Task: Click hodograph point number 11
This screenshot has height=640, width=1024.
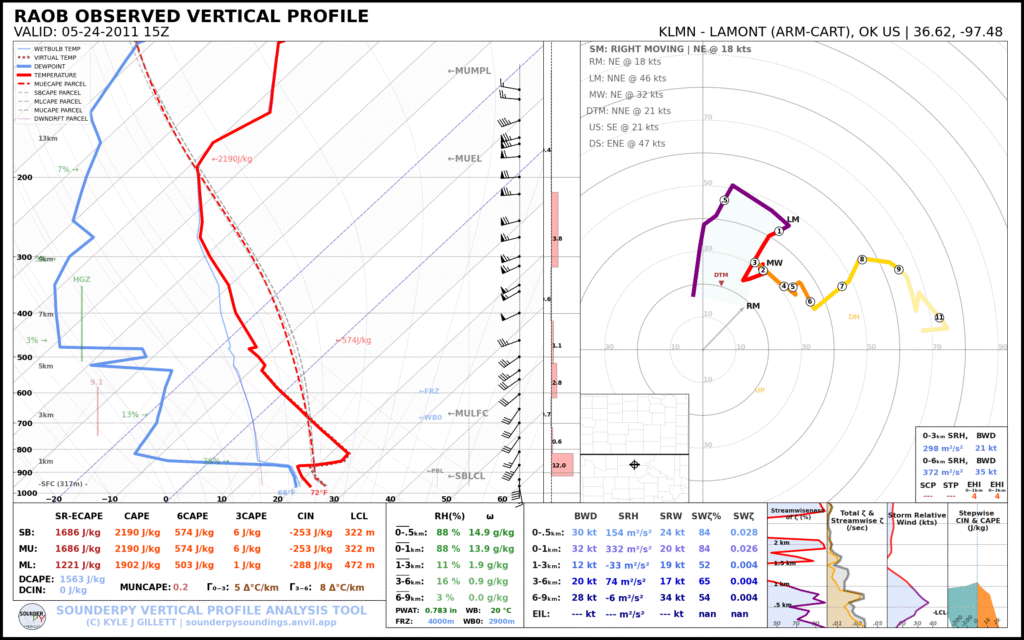Action: click(x=938, y=317)
